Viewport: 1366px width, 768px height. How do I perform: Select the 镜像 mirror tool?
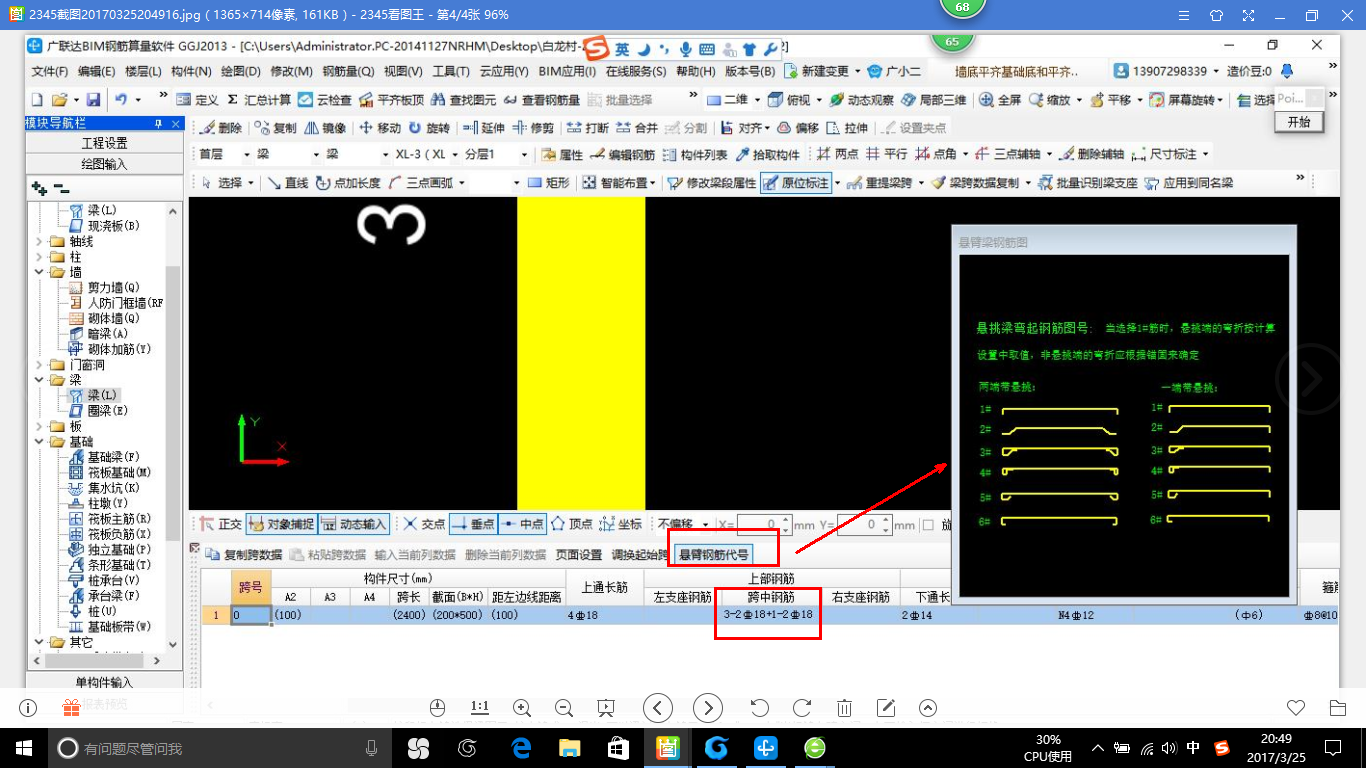[326, 128]
